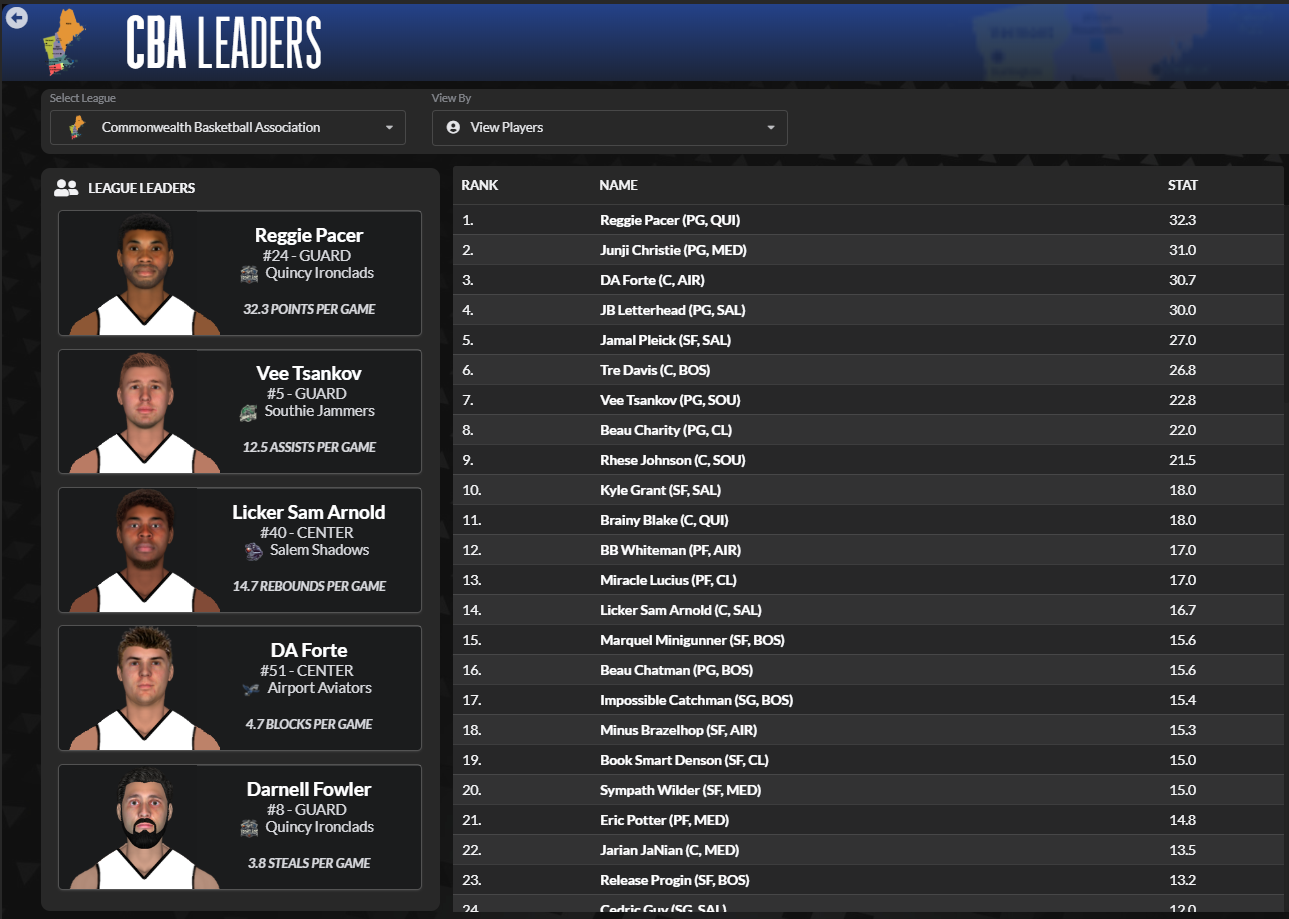Click Minus Brazelhop (SF, AIR) row
This screenshot has width=1289, height=919.
tap(868, 730)
